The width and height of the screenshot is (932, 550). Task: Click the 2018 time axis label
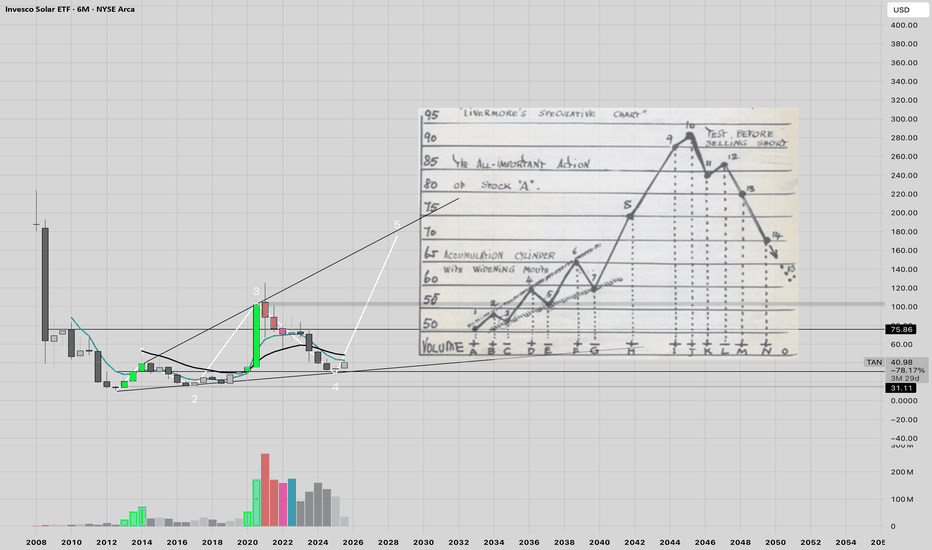pyautogui.click(x=212, y=542)
